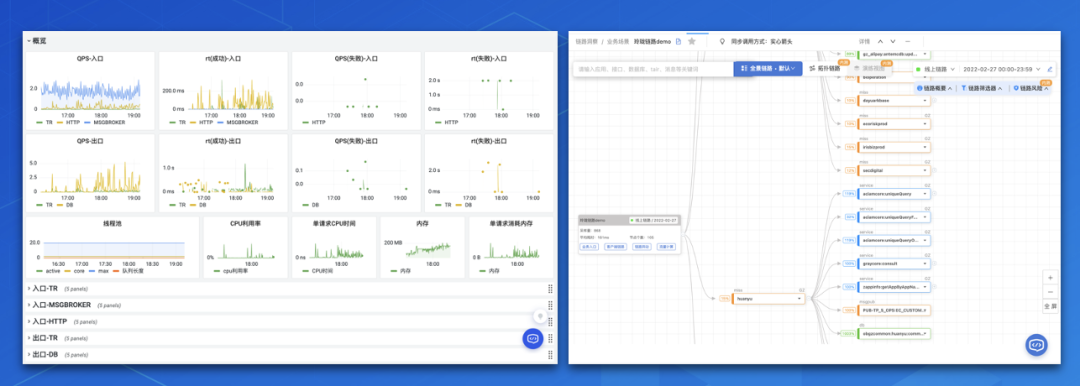
Task: Expand the 链路概要 panel
Action: click(x=935, y=88)
